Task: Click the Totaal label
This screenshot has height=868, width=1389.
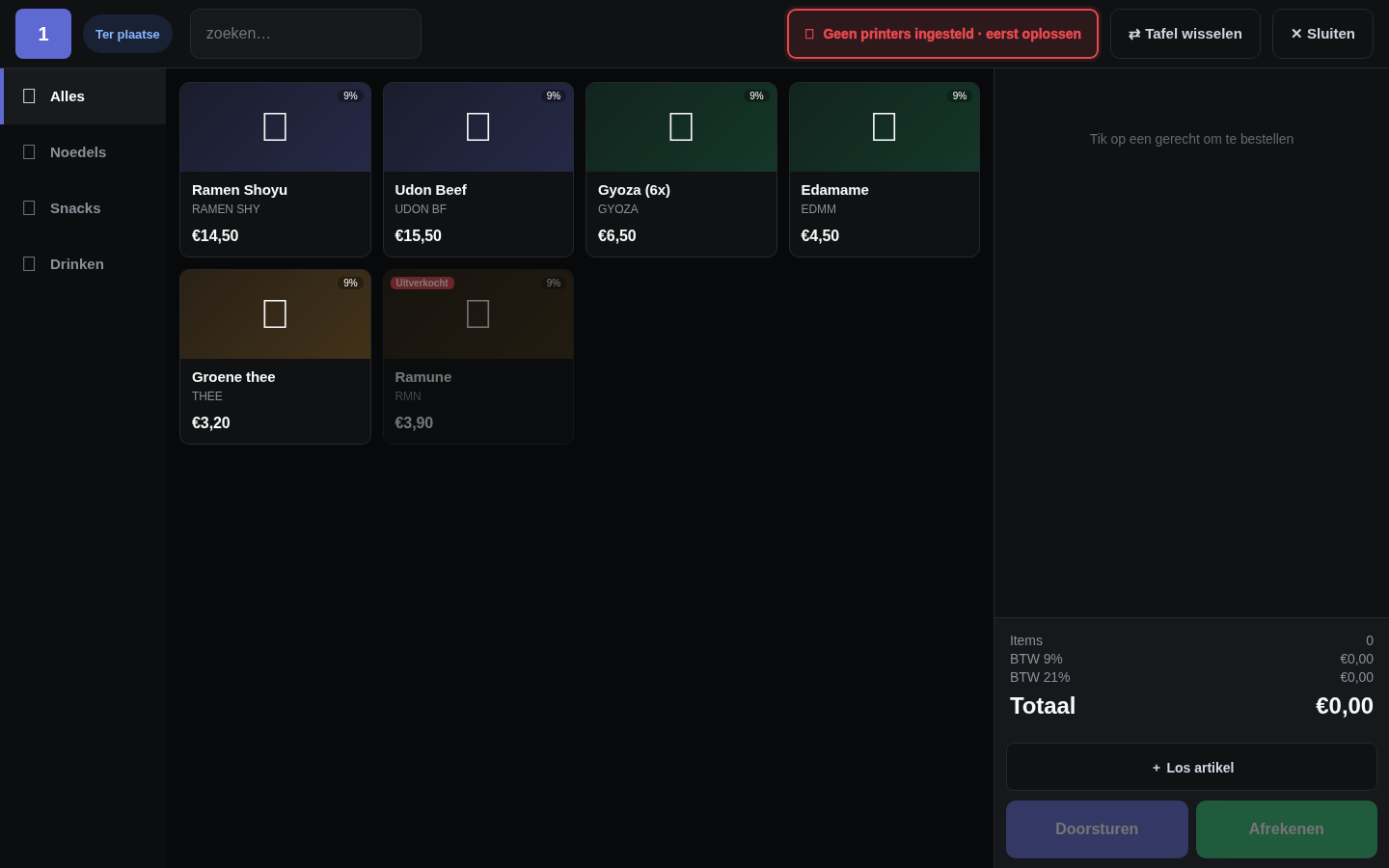Action: [x=1043, y=706]
